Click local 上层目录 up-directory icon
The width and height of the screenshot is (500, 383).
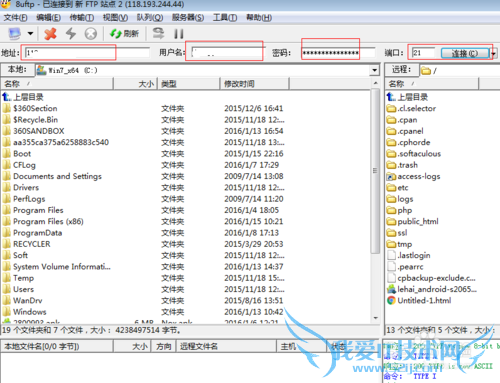tap(7, 97)
